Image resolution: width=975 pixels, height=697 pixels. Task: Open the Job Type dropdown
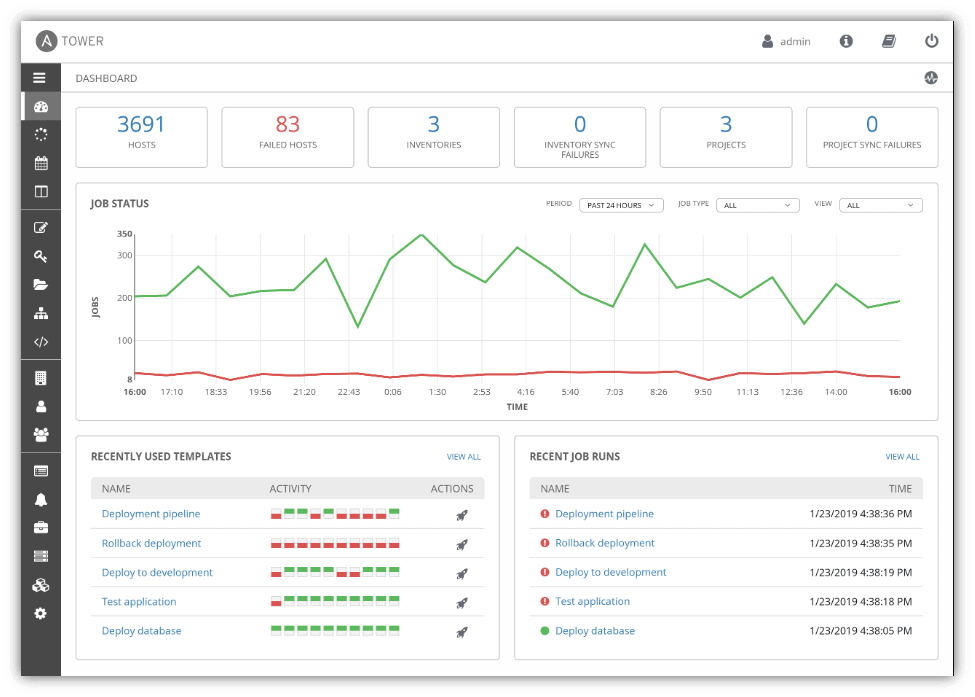tap(757, 204)
